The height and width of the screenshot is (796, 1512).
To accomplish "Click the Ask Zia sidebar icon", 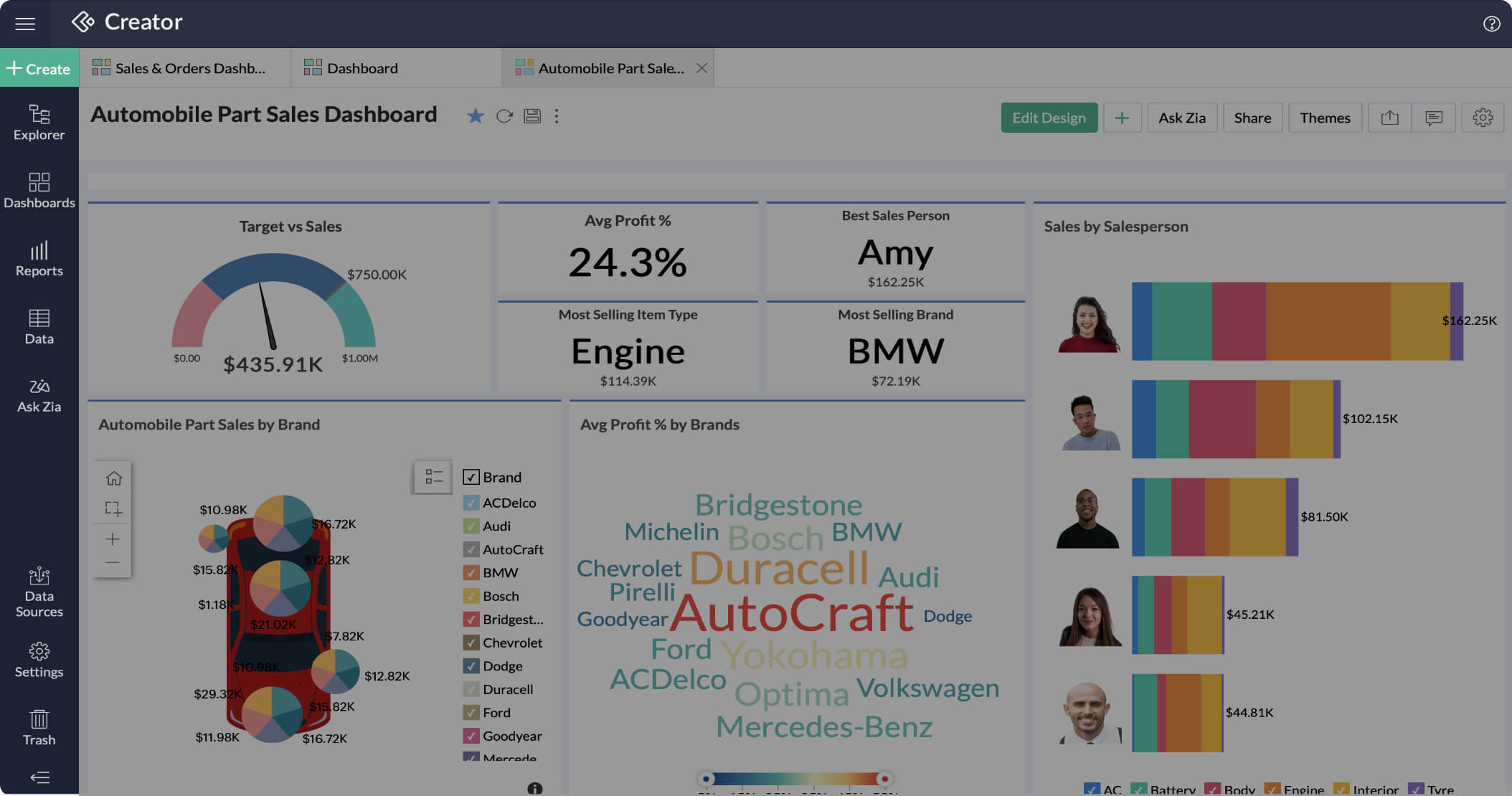I will (39, 395).
